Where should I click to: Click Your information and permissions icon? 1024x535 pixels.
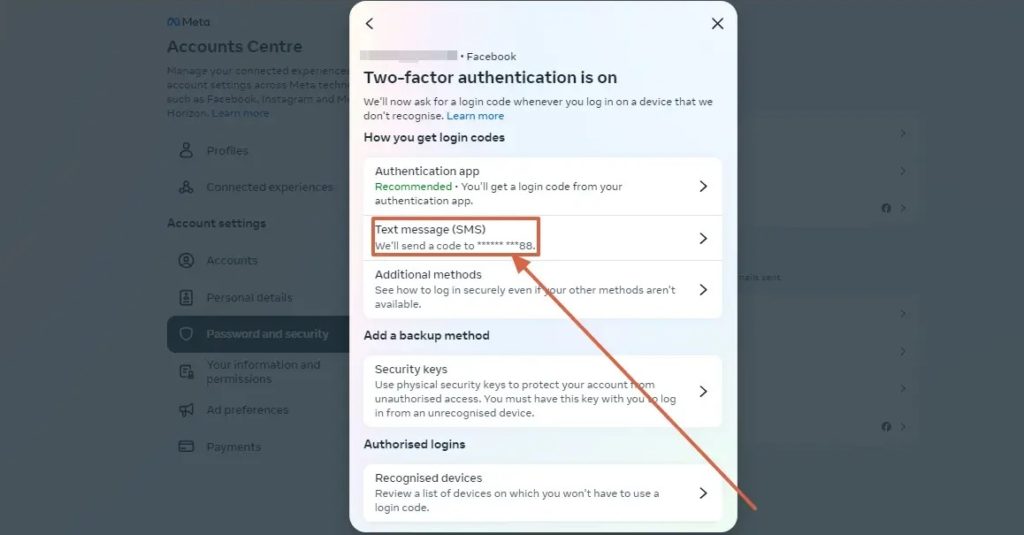pyautogui.click(x=186, y=372)
